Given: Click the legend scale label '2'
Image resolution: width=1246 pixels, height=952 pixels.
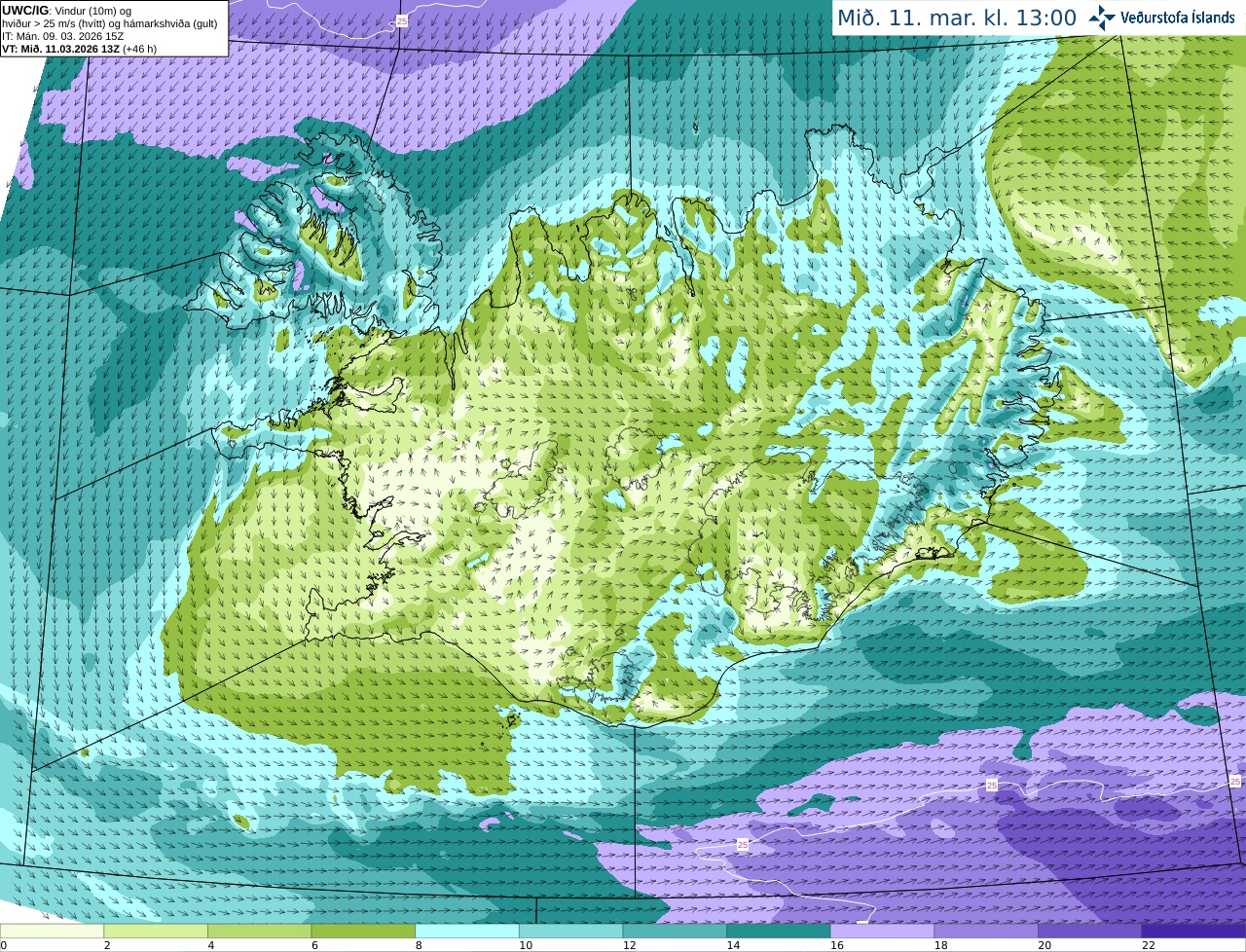Looking at the screenshot, I should click(x=107, y=945).
